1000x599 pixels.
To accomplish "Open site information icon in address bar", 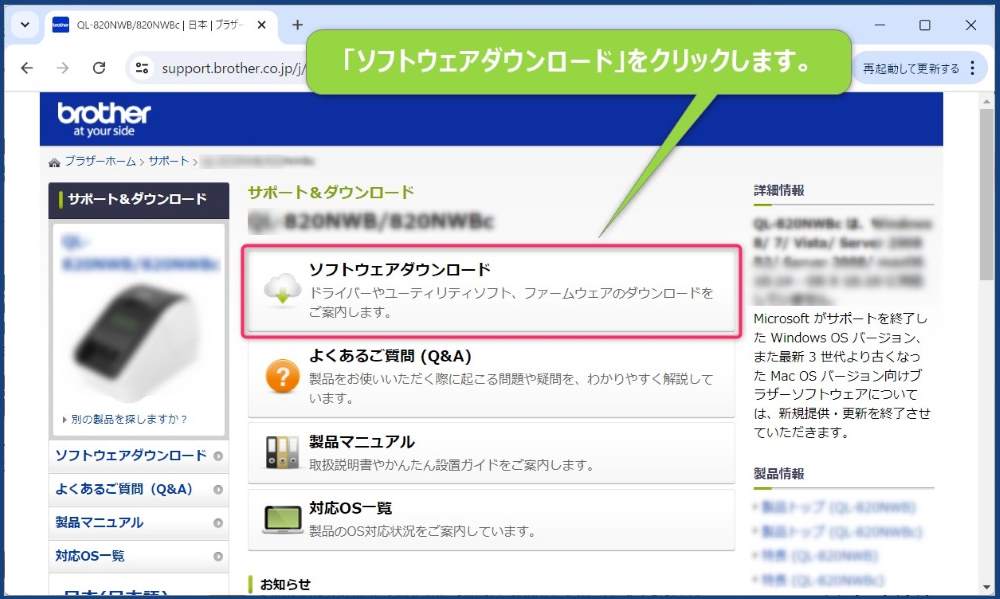I will coord(142,68).
